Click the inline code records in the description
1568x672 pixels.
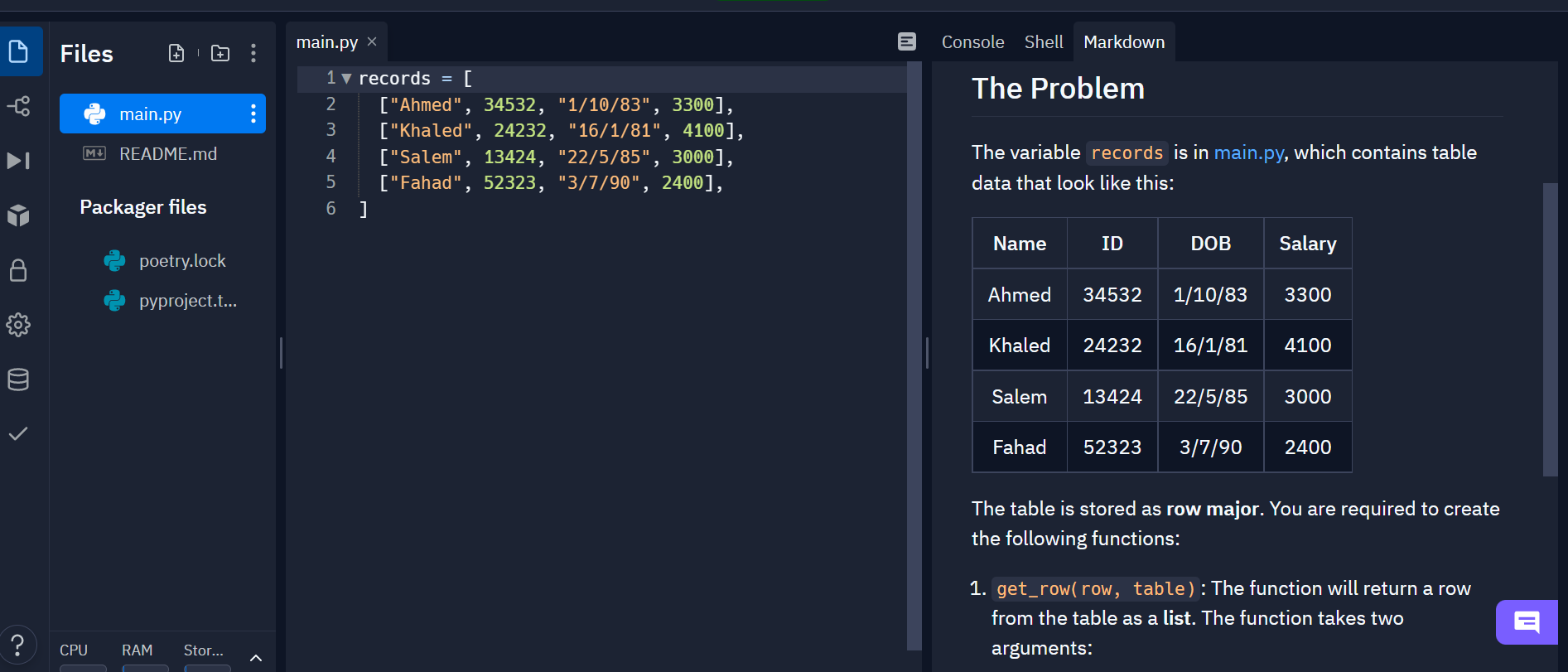pos(1127,152)
